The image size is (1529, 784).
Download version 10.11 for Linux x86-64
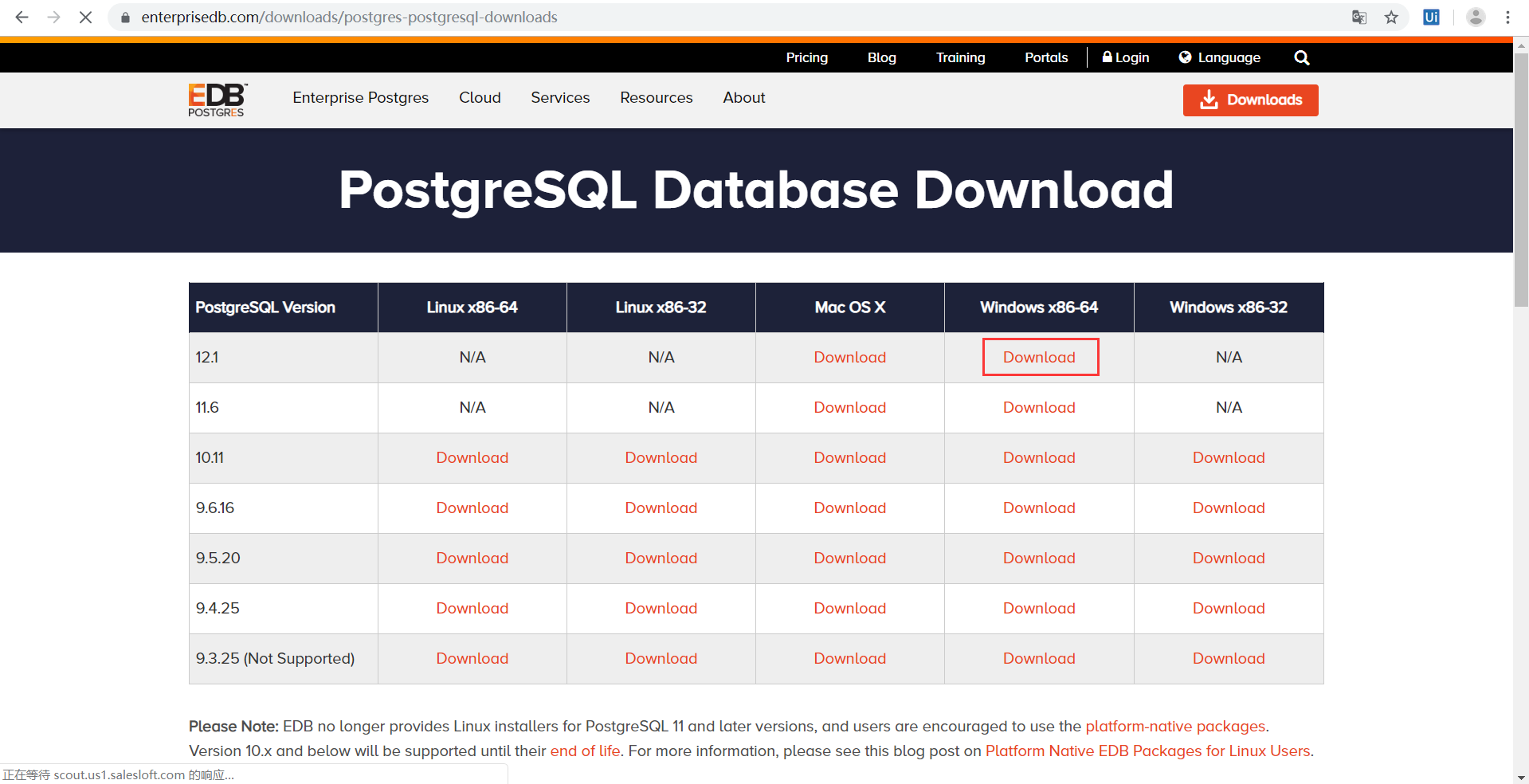click(472, 457)
